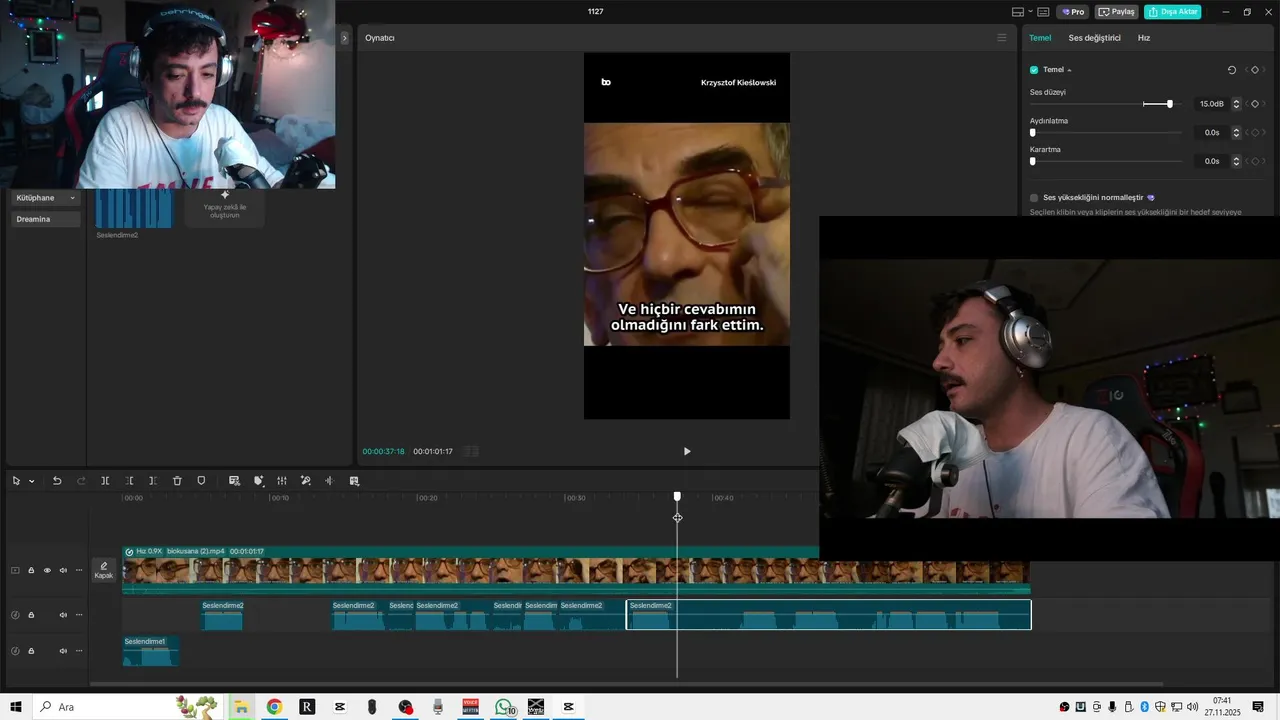Viewport: 1280px width, 720px height.
Task: Play the preview in the Oynatıcı panel
Action: click(687, 451)
